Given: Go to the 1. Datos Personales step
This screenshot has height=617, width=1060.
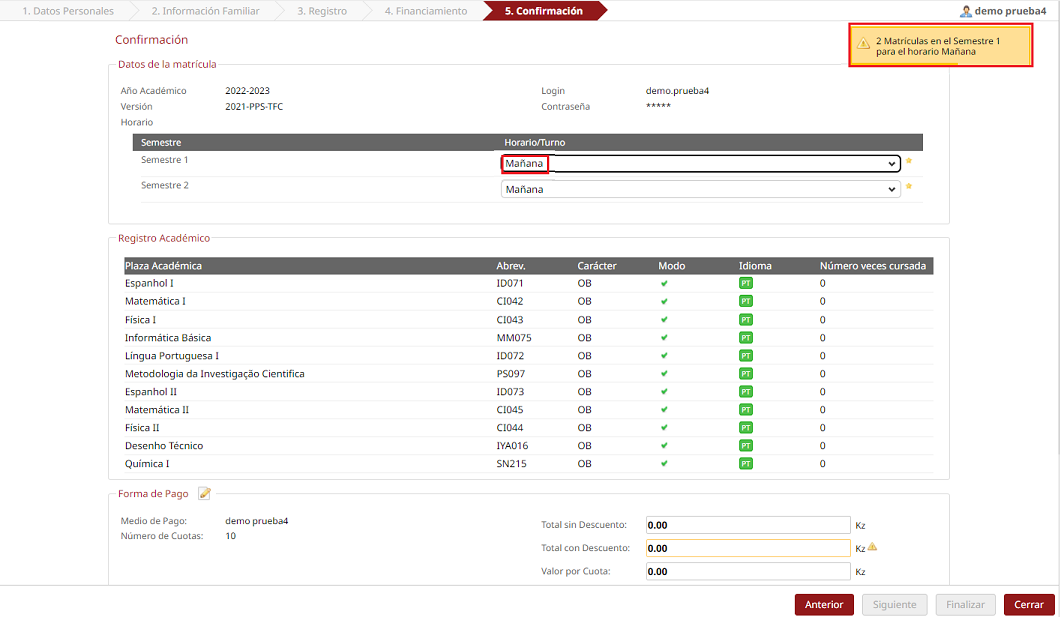Looking at the screenshot, I should (67, 11).
